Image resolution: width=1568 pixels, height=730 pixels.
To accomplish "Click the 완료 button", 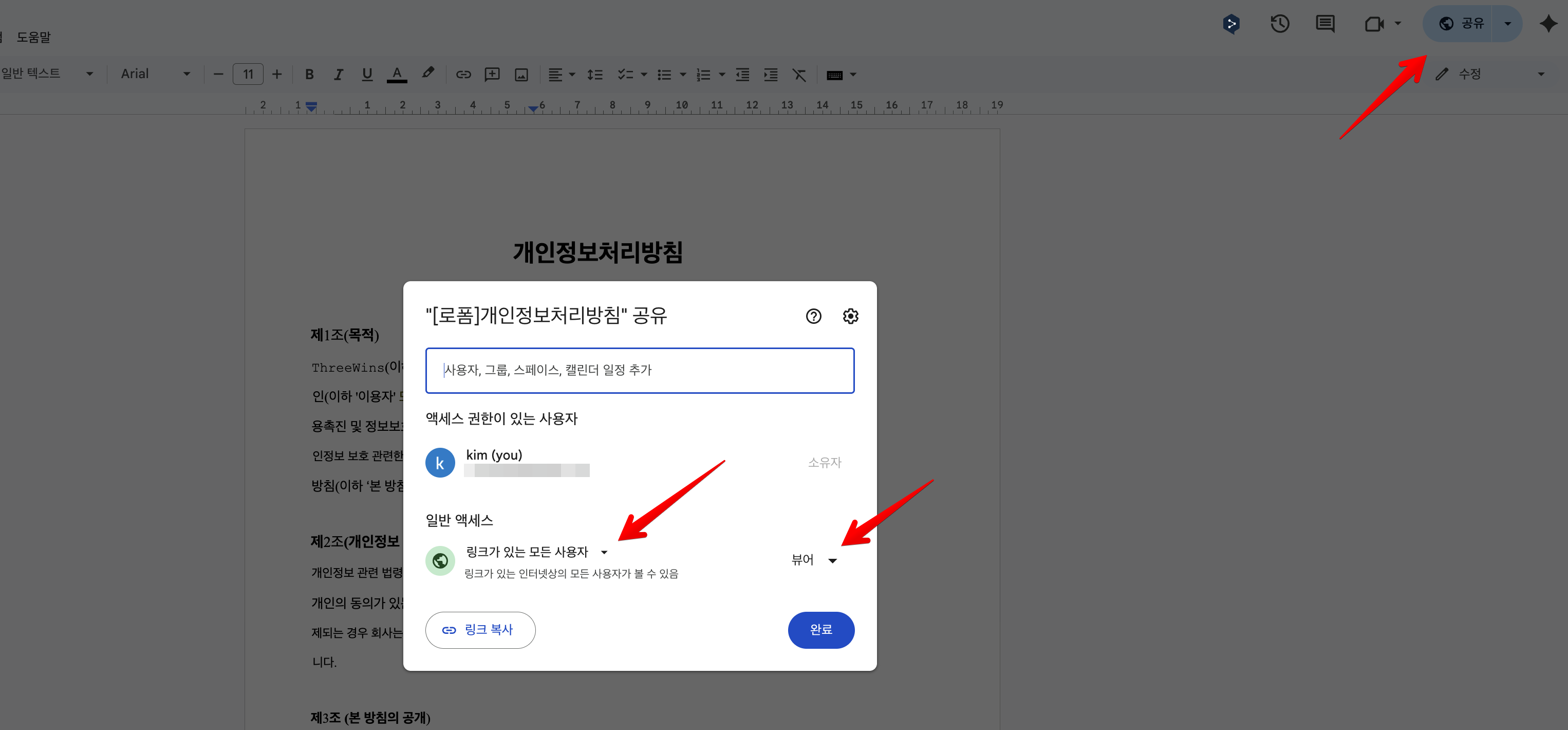I will coord(820,630).
